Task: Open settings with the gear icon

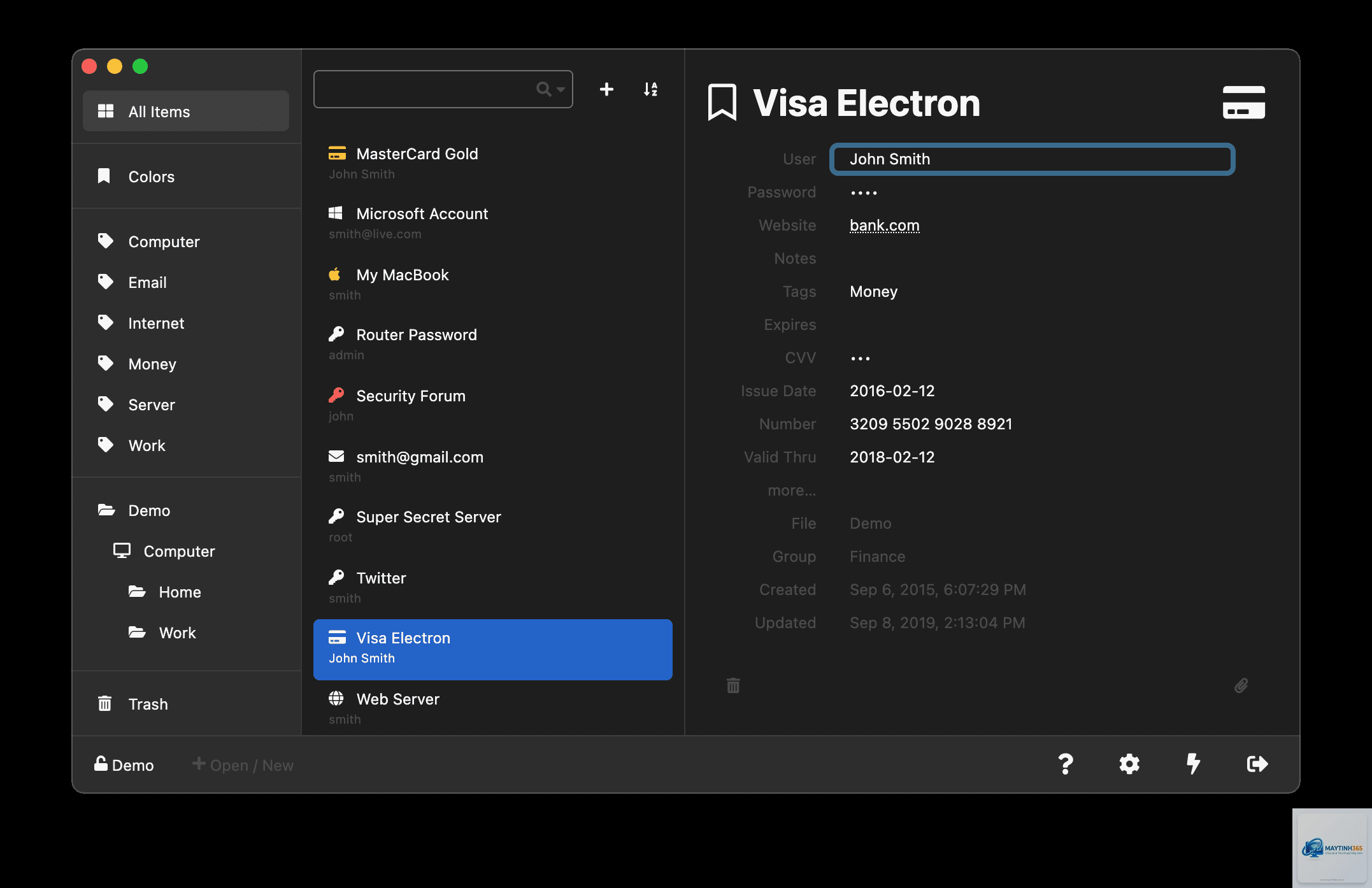Action: pos(1129,764)
